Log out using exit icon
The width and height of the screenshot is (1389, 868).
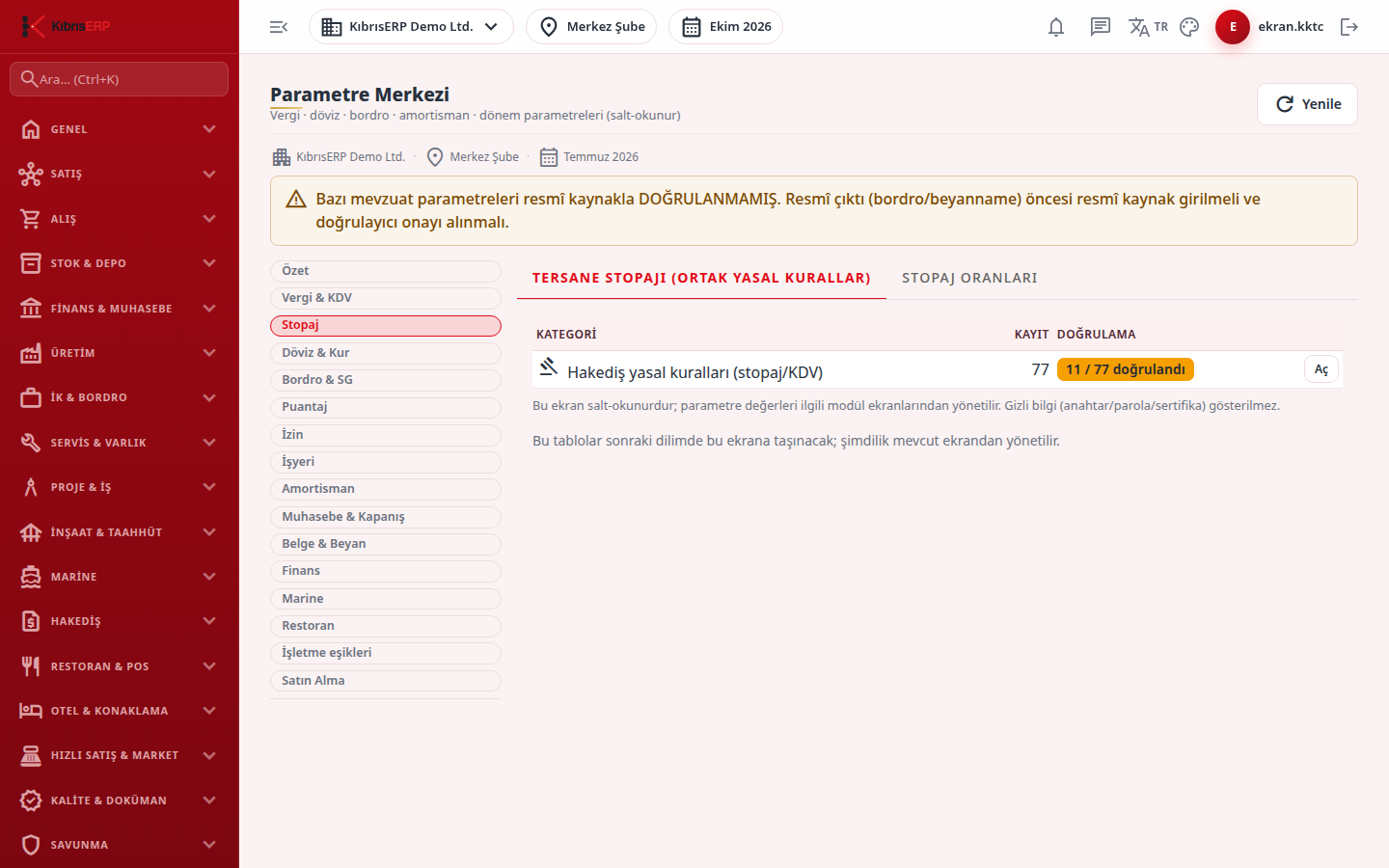[1349, 27]
